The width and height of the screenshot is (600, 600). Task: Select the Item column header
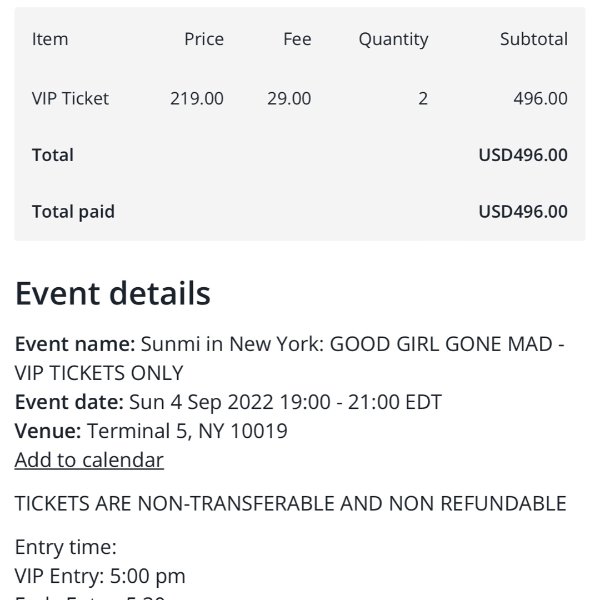click(50, 39)
